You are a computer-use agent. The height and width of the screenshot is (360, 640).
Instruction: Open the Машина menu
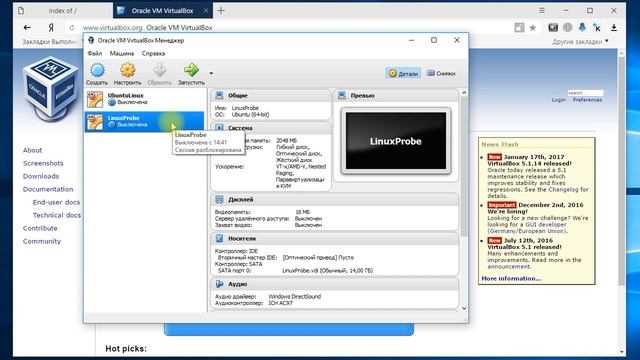(122, 53)
